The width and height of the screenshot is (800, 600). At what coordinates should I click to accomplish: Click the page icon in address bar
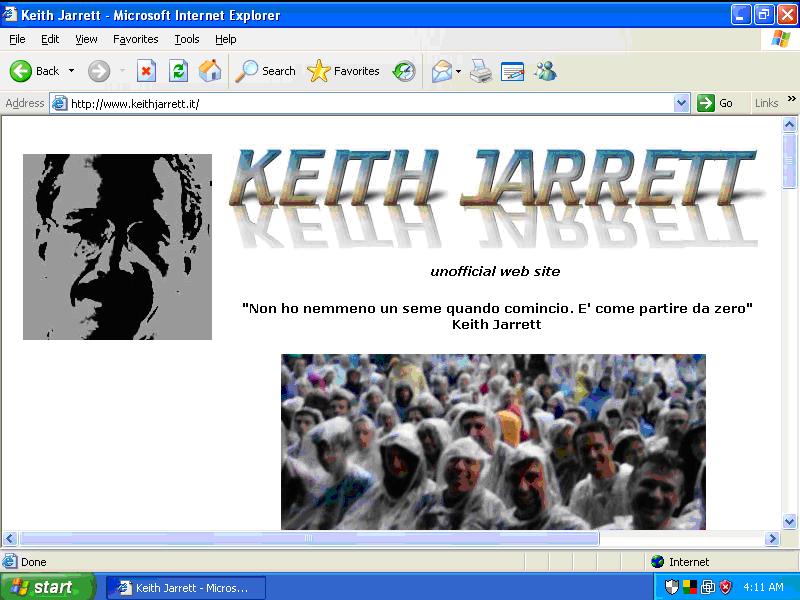(x=60, y=104)
